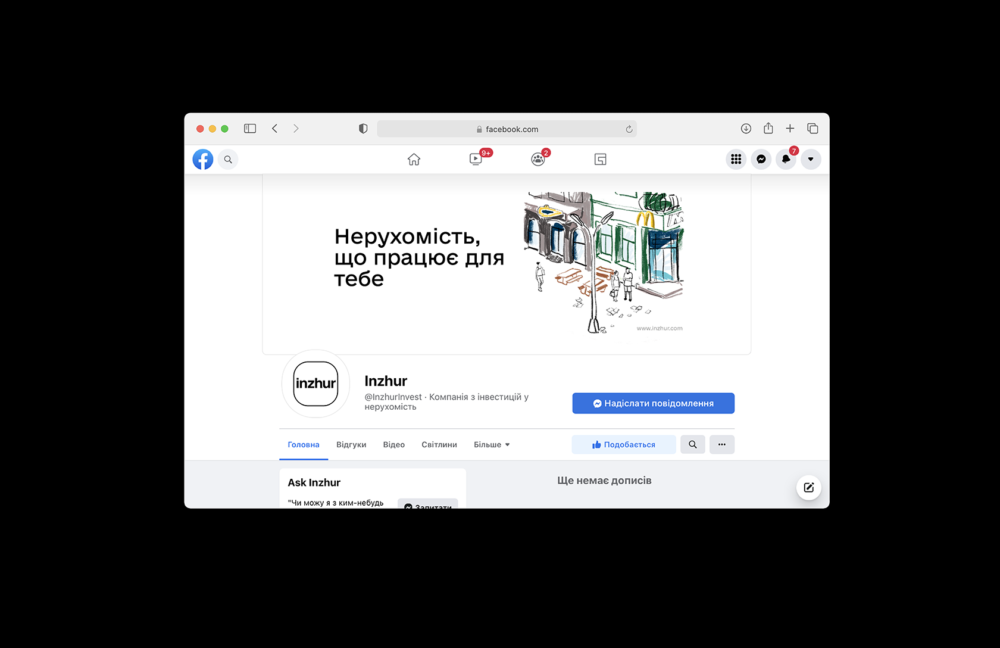Image resolution: width=1000 pixels, height=648 pixels.
Task: Open page options three-dots menu
Action: click(x=722, y=444)
